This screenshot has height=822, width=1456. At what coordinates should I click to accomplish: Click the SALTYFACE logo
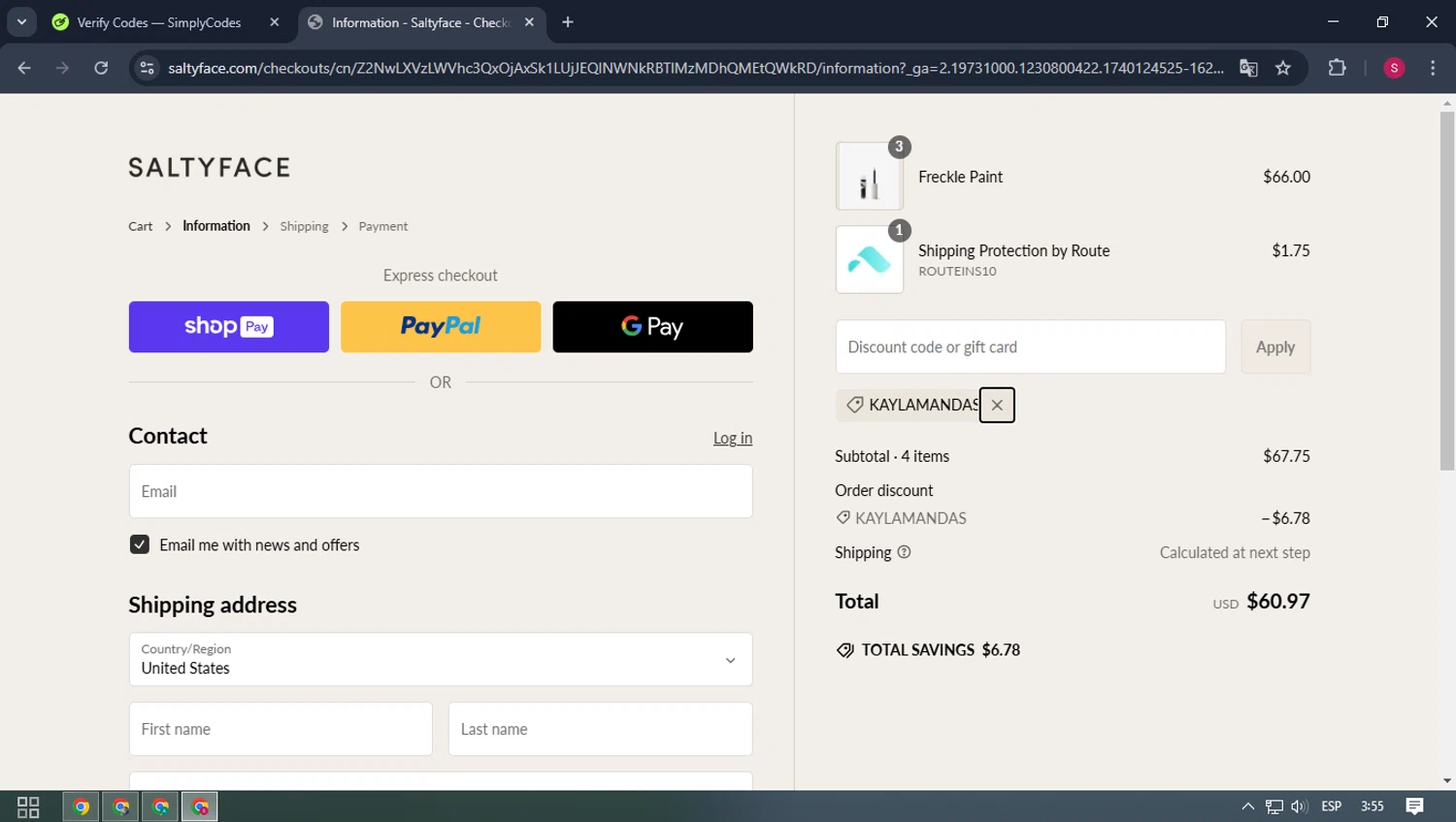click(x=210, y=167)
